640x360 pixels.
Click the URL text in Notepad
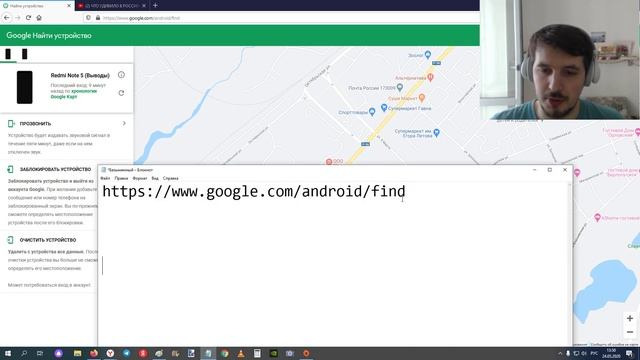253,191
